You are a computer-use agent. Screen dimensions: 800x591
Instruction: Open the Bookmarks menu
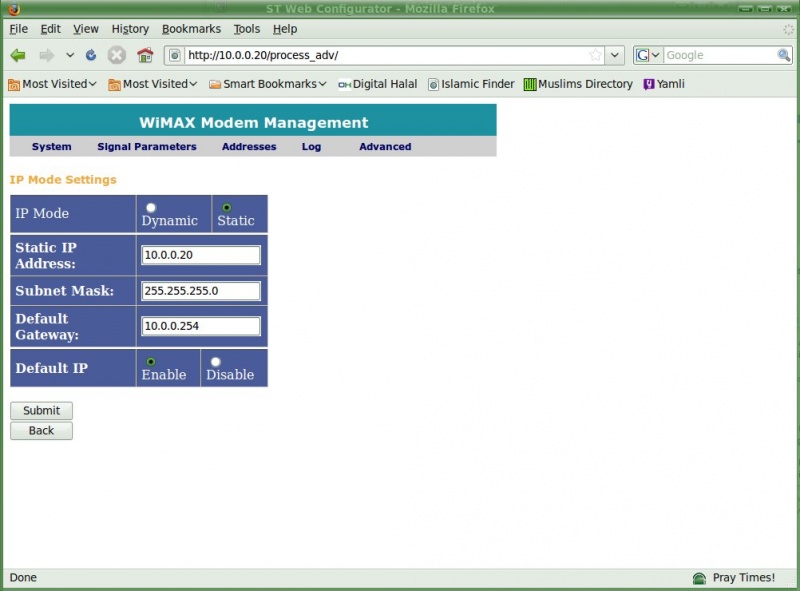[191, 29]
